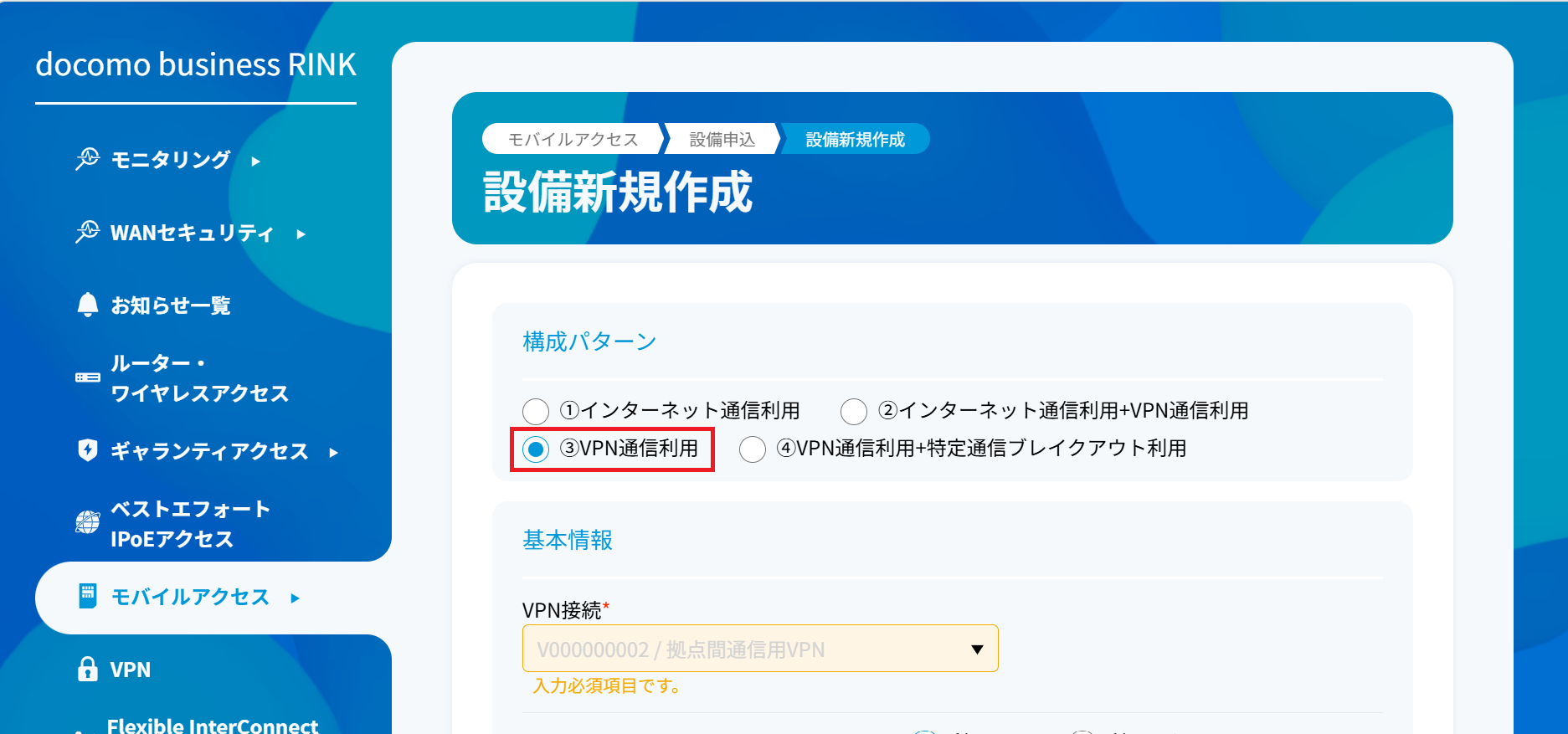Click the padlock icon next to VPN

click(x=87, y=669)
